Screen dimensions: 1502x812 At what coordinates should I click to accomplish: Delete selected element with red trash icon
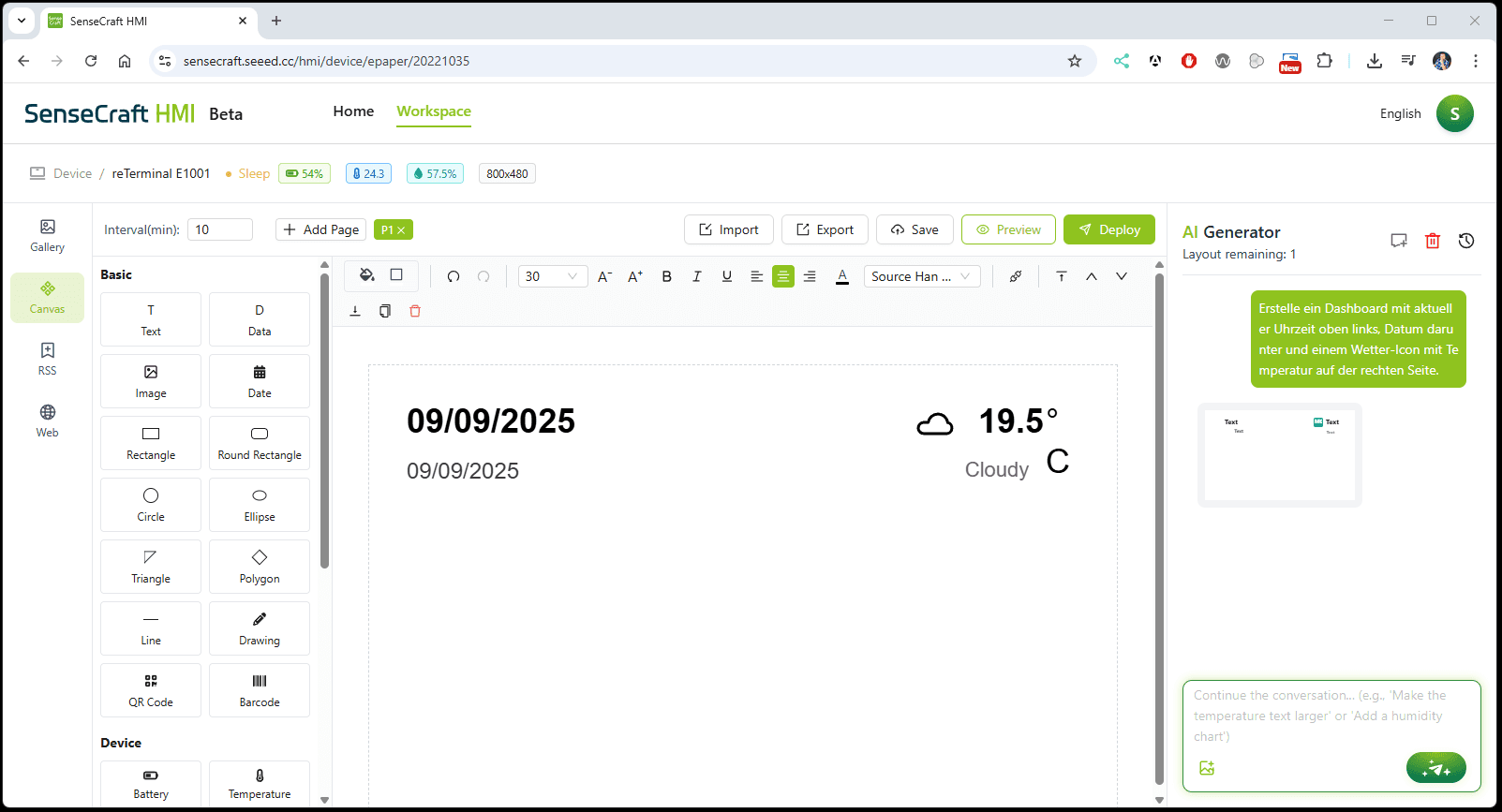point(415,311)
